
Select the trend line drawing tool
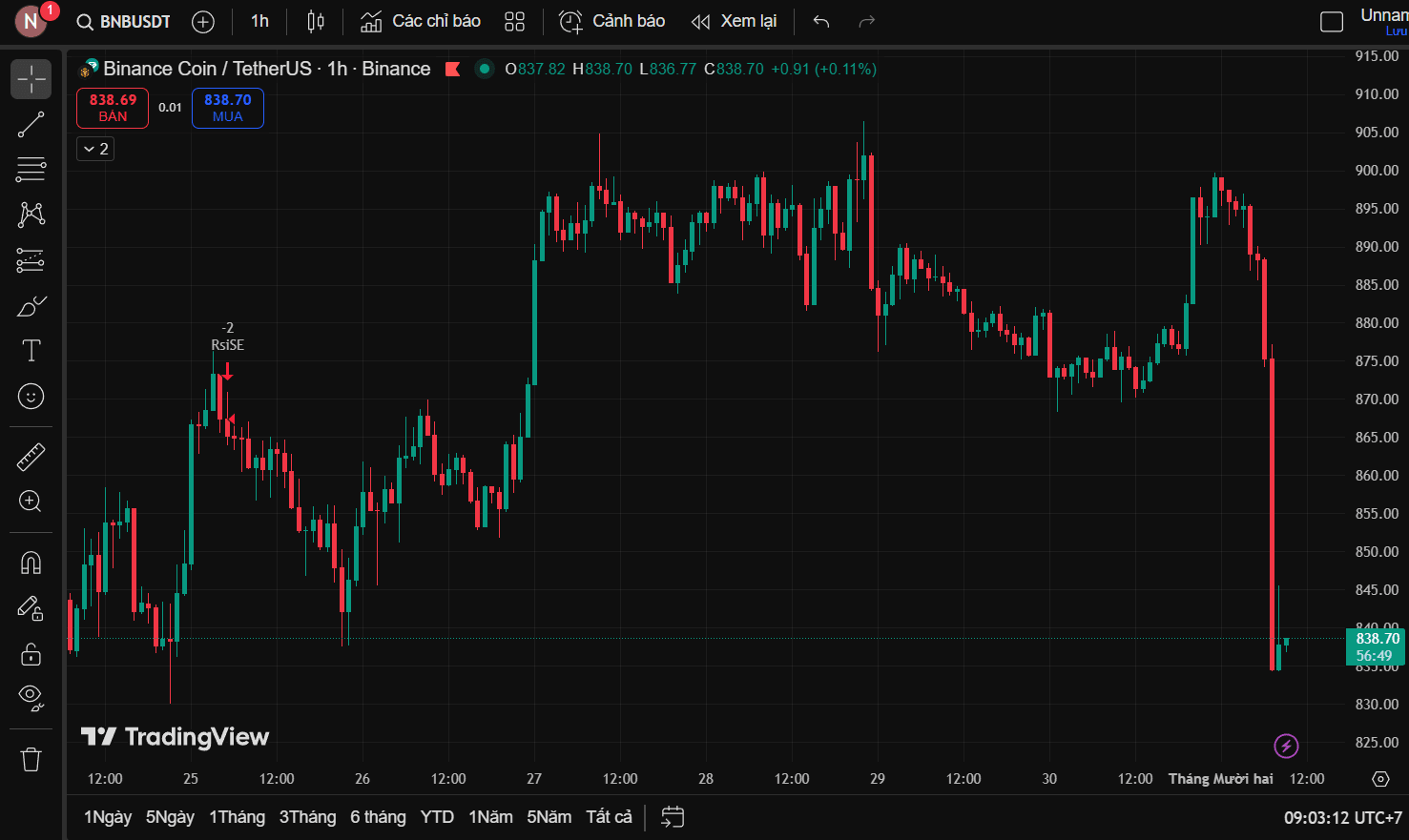31,124
